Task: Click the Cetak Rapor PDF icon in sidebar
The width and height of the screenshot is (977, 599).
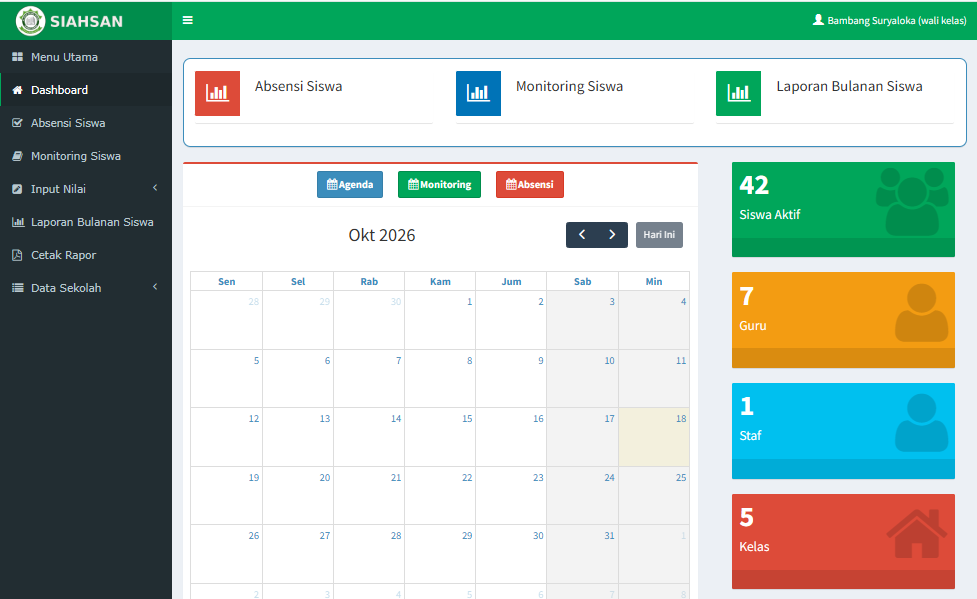Action: pos(17,255)
